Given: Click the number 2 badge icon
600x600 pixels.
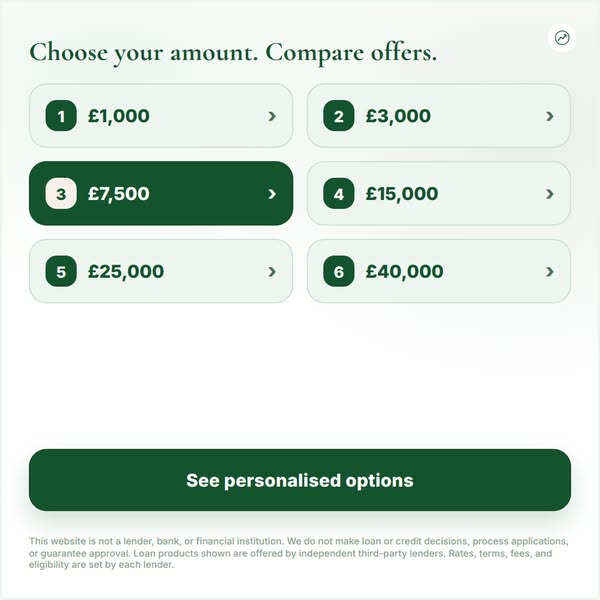Looking at the screenshot, I should point(339,116).
